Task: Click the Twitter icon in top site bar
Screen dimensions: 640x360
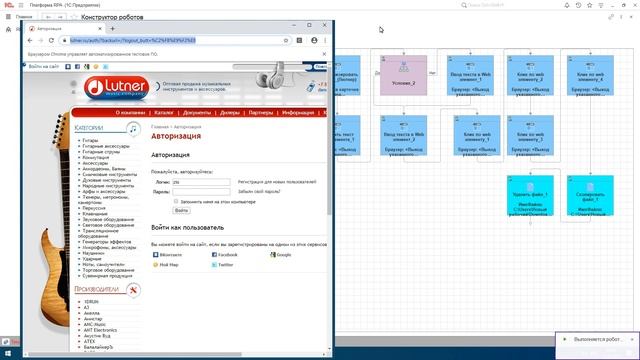Action: [x=105, y=67]
